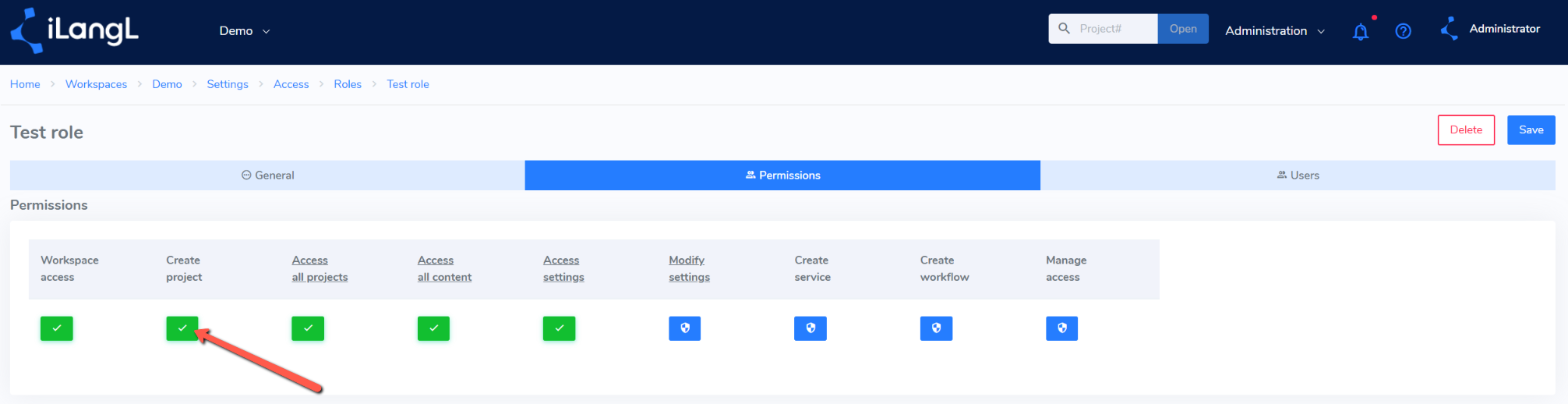This screenshot has height=404, width=1568.
Task: Toggle the Create project permission
Action: click(182, 328)
